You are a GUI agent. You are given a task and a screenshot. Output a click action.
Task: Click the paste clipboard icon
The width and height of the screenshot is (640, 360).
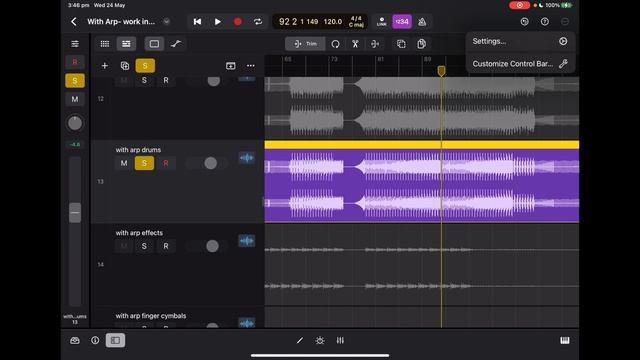(422, 44)
